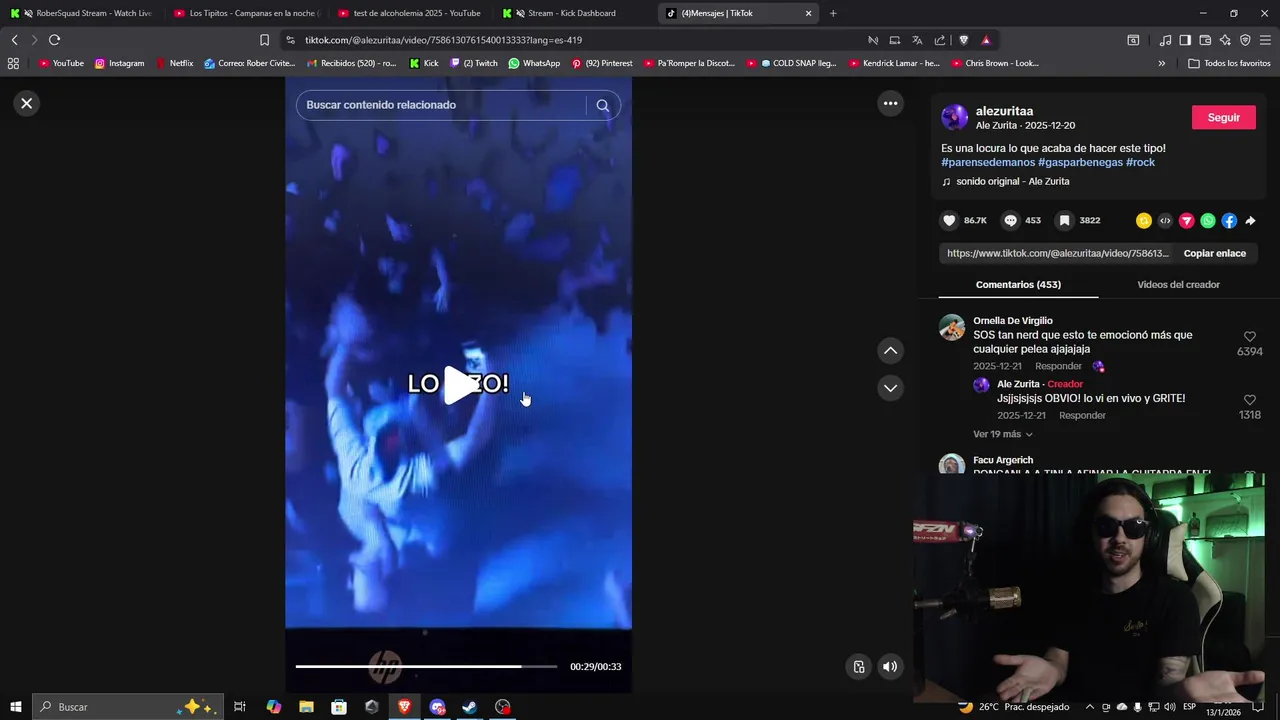Open the page translate icon in address bar

click(x=917, y=40)
